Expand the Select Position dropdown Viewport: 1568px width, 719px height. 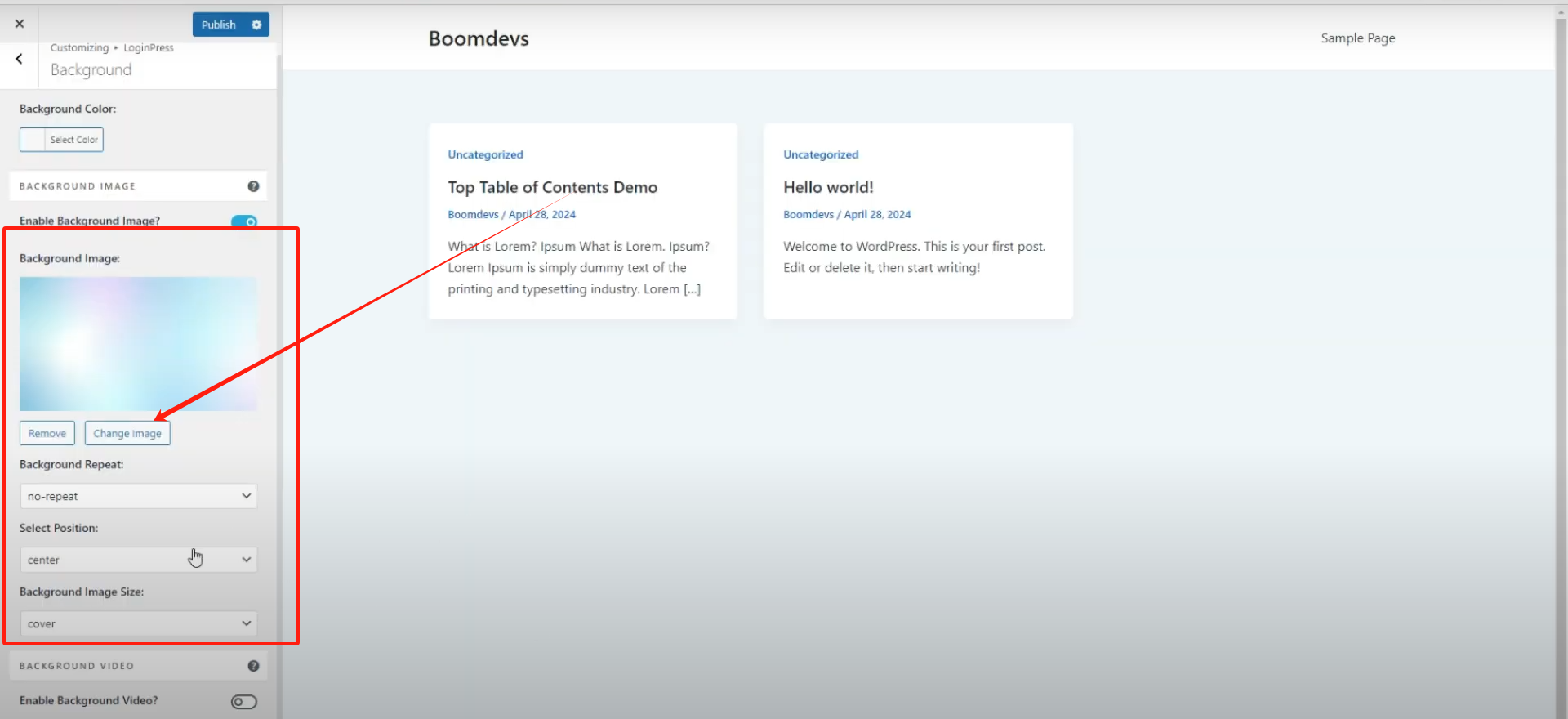[138, 560]
